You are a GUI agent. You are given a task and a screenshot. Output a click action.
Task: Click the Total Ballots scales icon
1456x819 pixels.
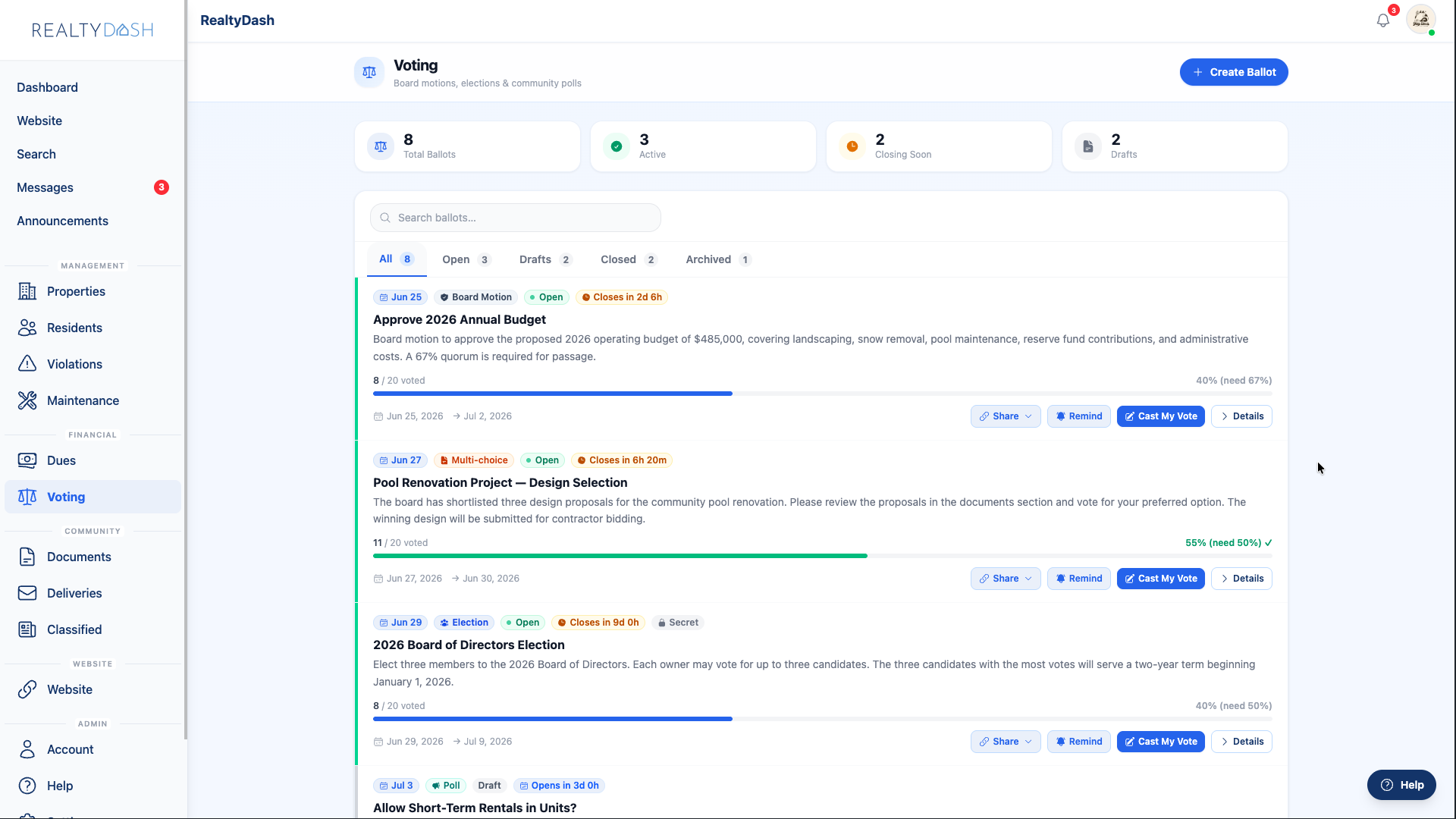pos(381,146)
